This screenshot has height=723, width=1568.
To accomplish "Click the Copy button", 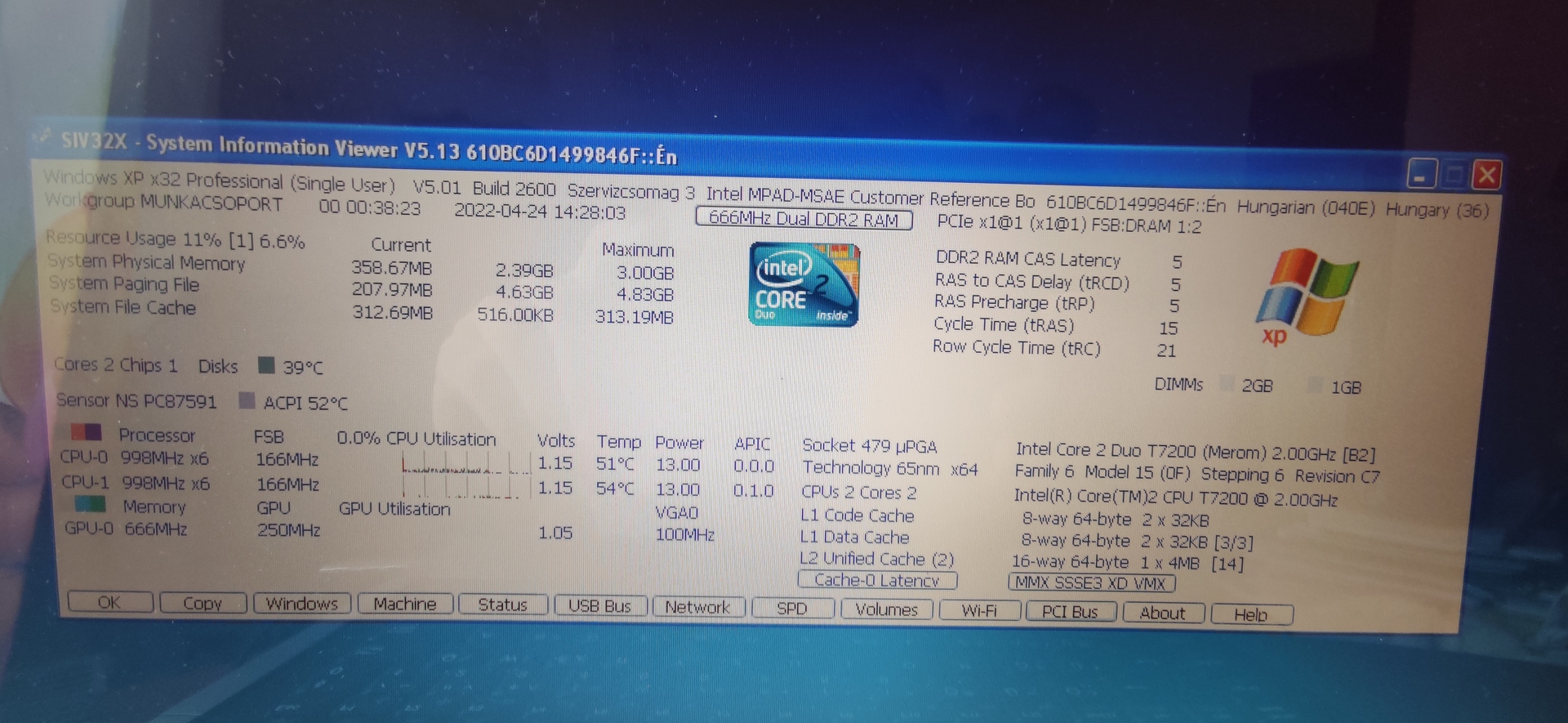I will (x=203, y=603).
